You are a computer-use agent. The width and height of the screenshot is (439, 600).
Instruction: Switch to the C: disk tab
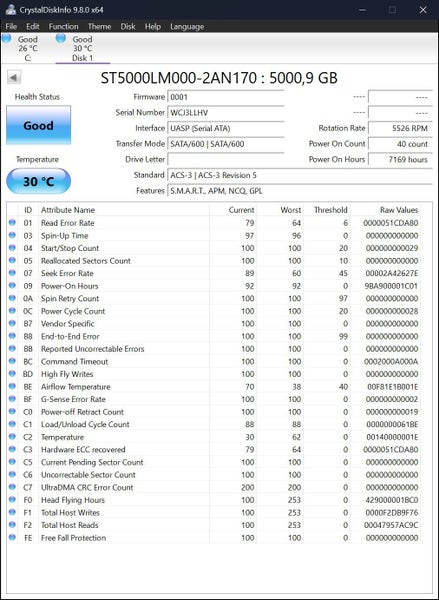click(28, 48)
